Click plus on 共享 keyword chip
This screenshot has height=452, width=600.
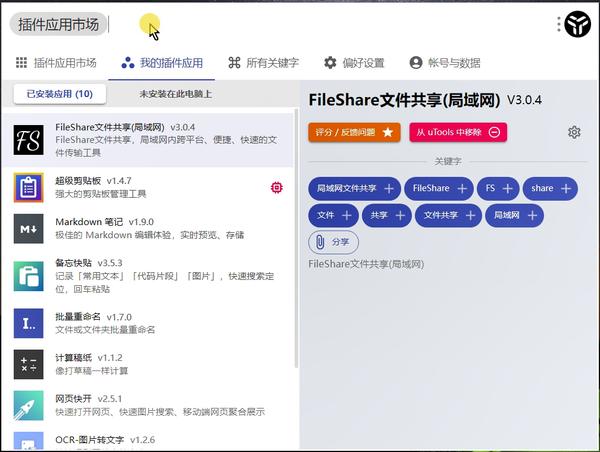pos(400,216)
